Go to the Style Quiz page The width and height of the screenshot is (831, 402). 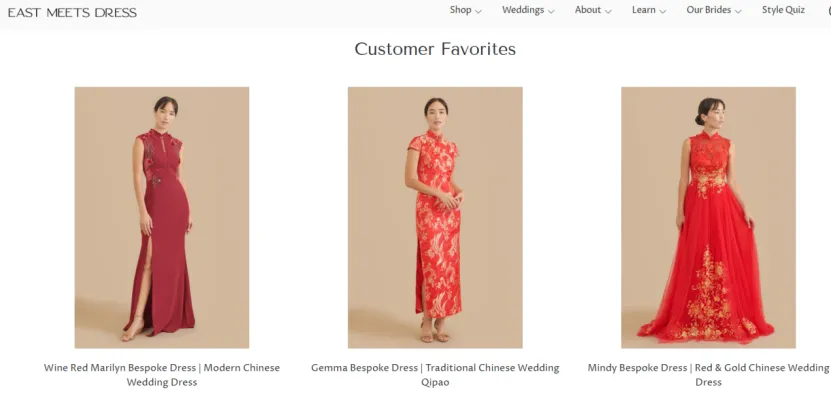tap(783, 10)
